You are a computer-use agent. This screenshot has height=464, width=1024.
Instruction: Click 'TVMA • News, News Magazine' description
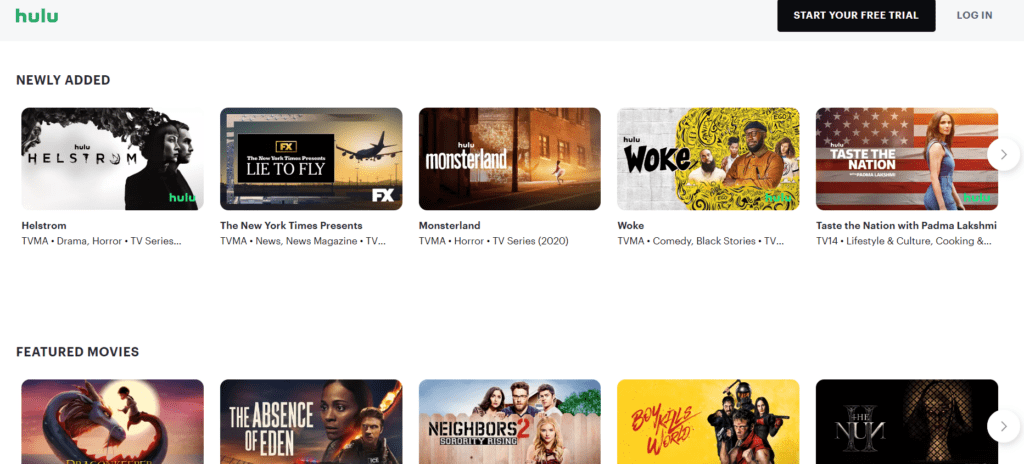coord(303,241)
